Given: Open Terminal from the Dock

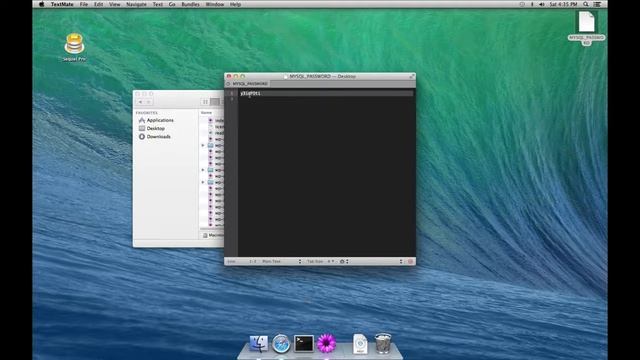Looking at the screenshot, I should tap(304, 343).
